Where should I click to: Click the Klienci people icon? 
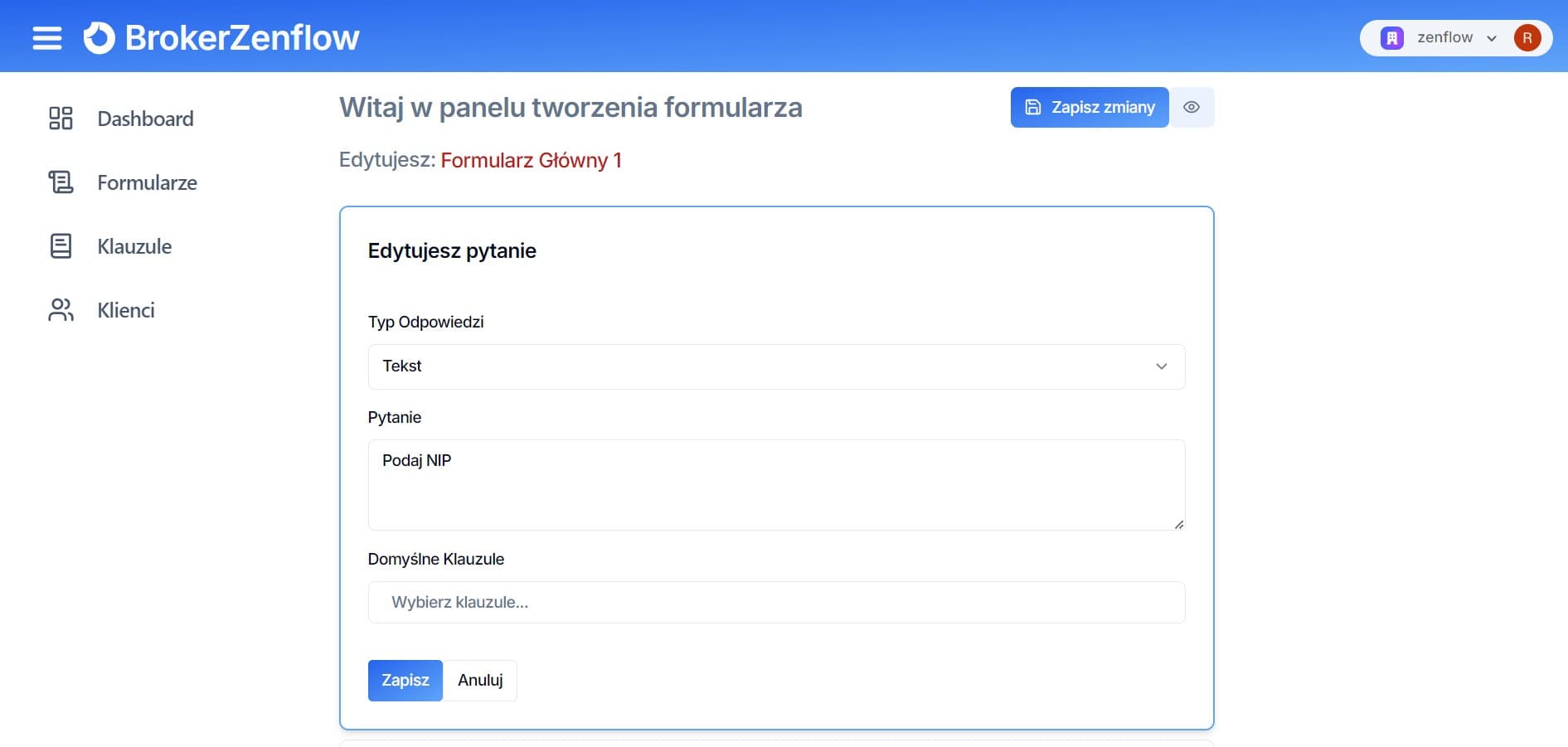point(61,310)
